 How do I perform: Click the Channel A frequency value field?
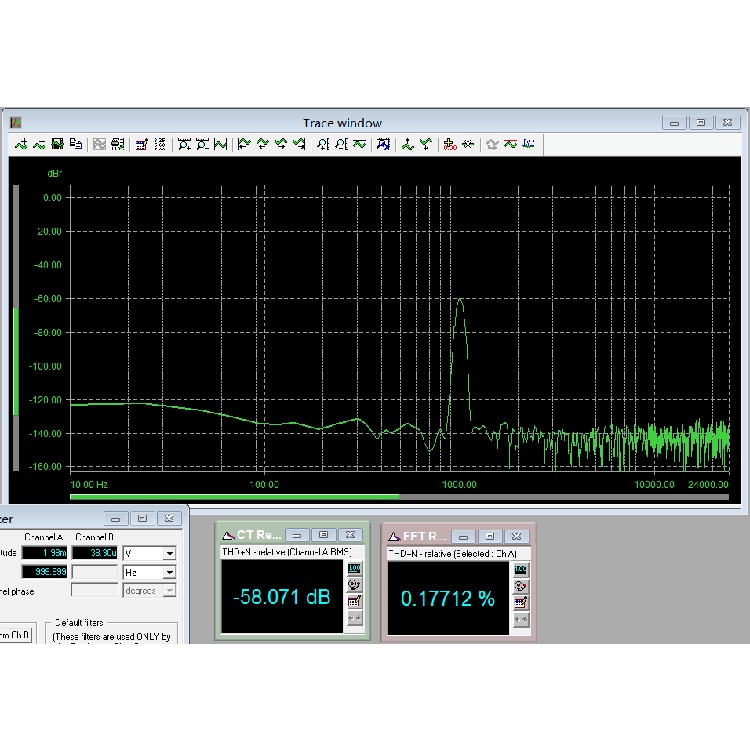pyautogui.click(x=44, y=572)
